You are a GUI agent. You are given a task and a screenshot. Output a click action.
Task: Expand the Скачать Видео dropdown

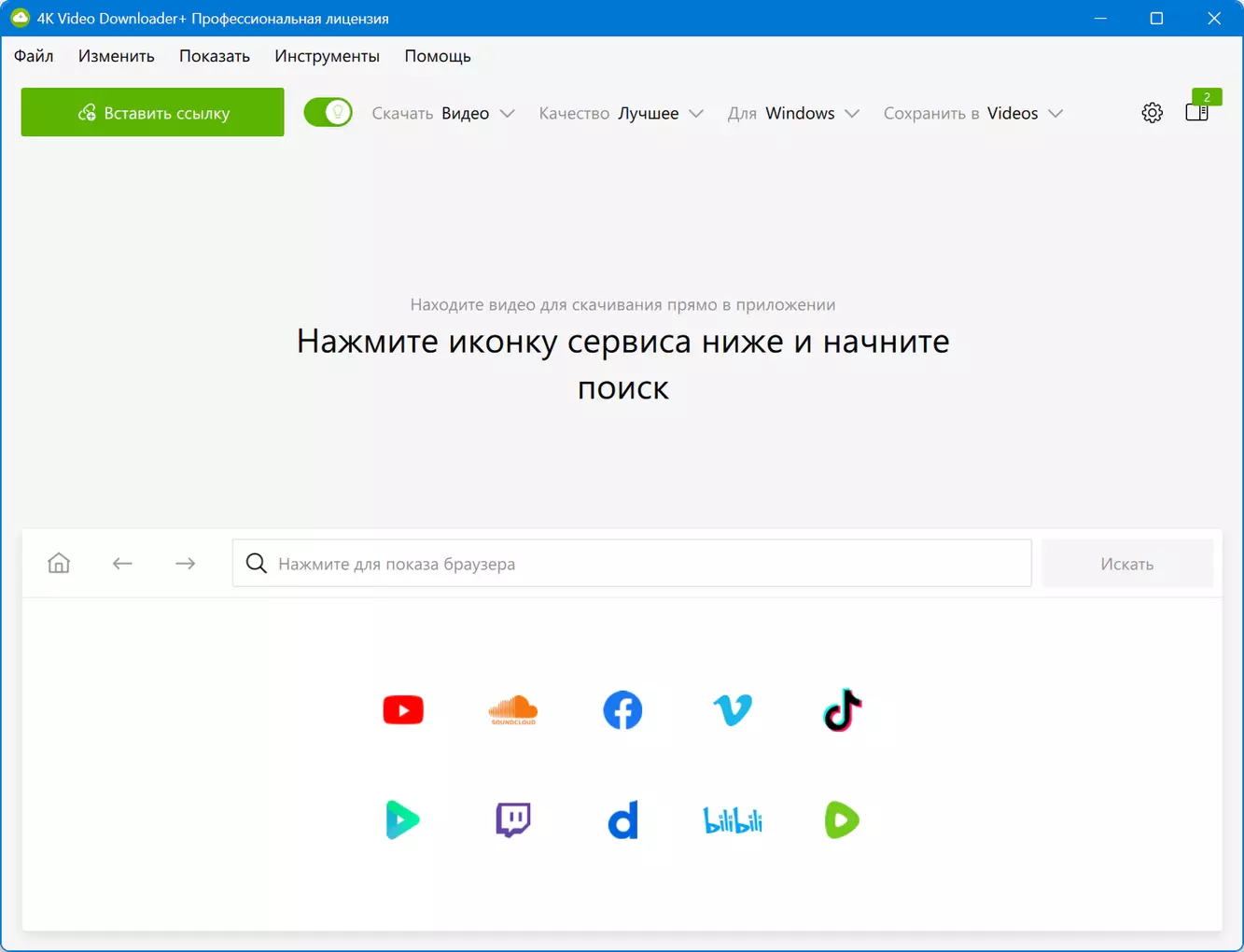click(443, 113)
